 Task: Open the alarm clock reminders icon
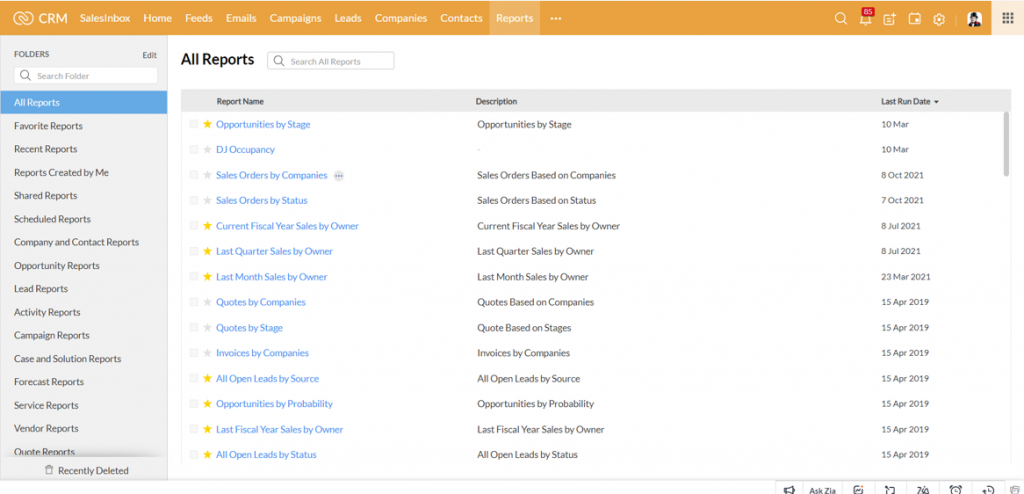pos(955,489)
